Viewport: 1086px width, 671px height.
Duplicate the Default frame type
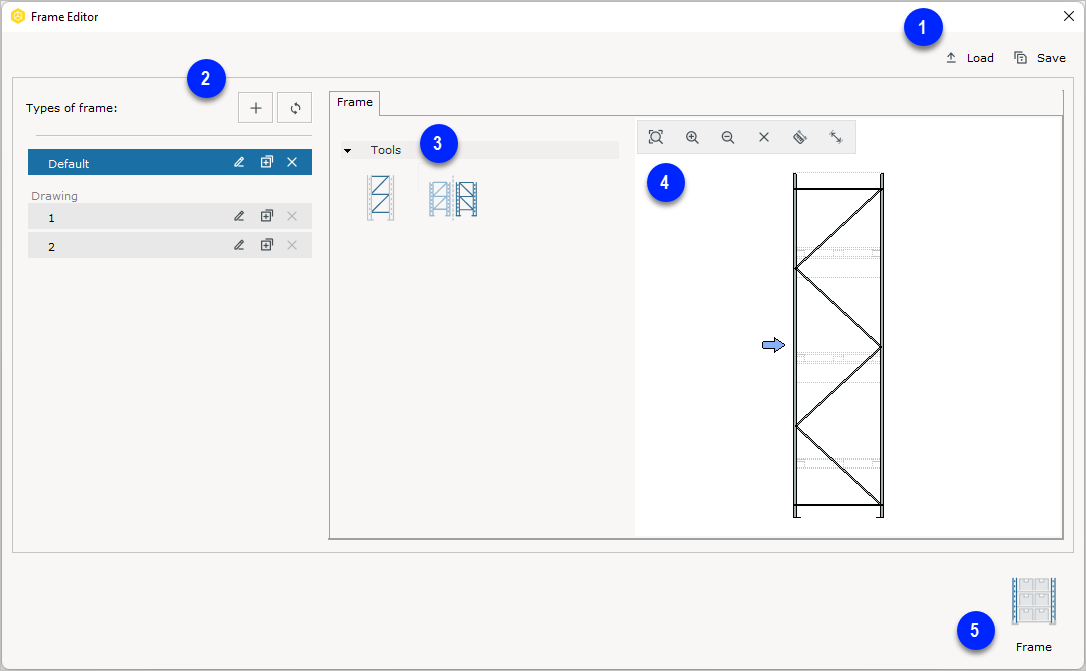[x=266, y=161]
